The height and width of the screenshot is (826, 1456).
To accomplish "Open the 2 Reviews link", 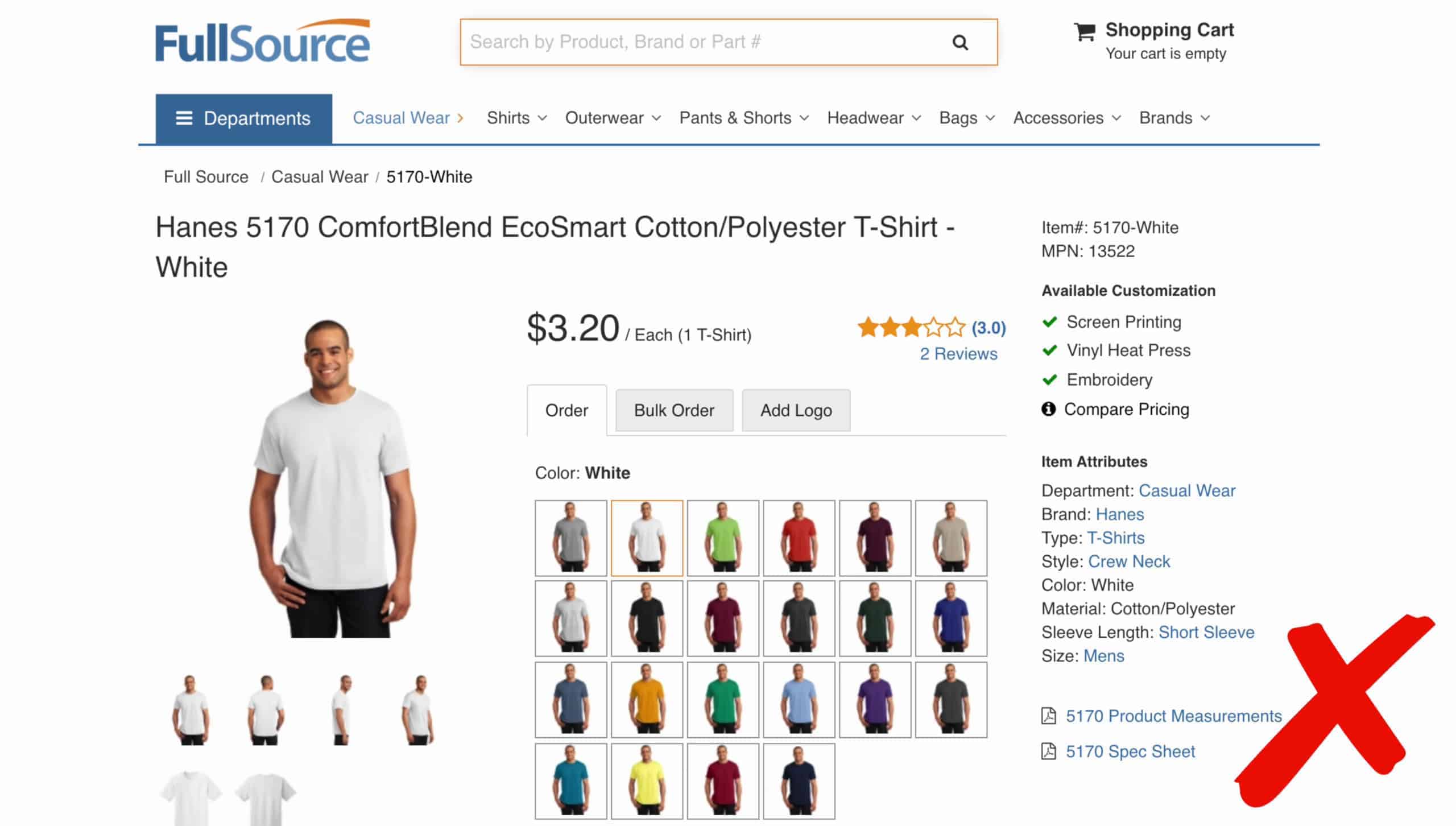I will tap(958, 354).
